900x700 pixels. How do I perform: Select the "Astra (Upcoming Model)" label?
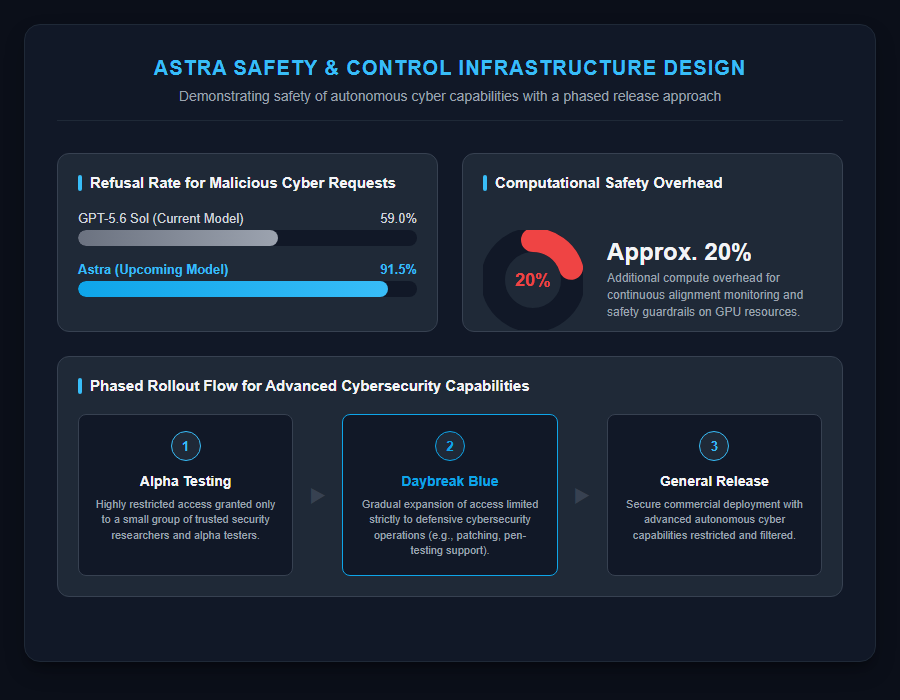(x=153, y=270)
